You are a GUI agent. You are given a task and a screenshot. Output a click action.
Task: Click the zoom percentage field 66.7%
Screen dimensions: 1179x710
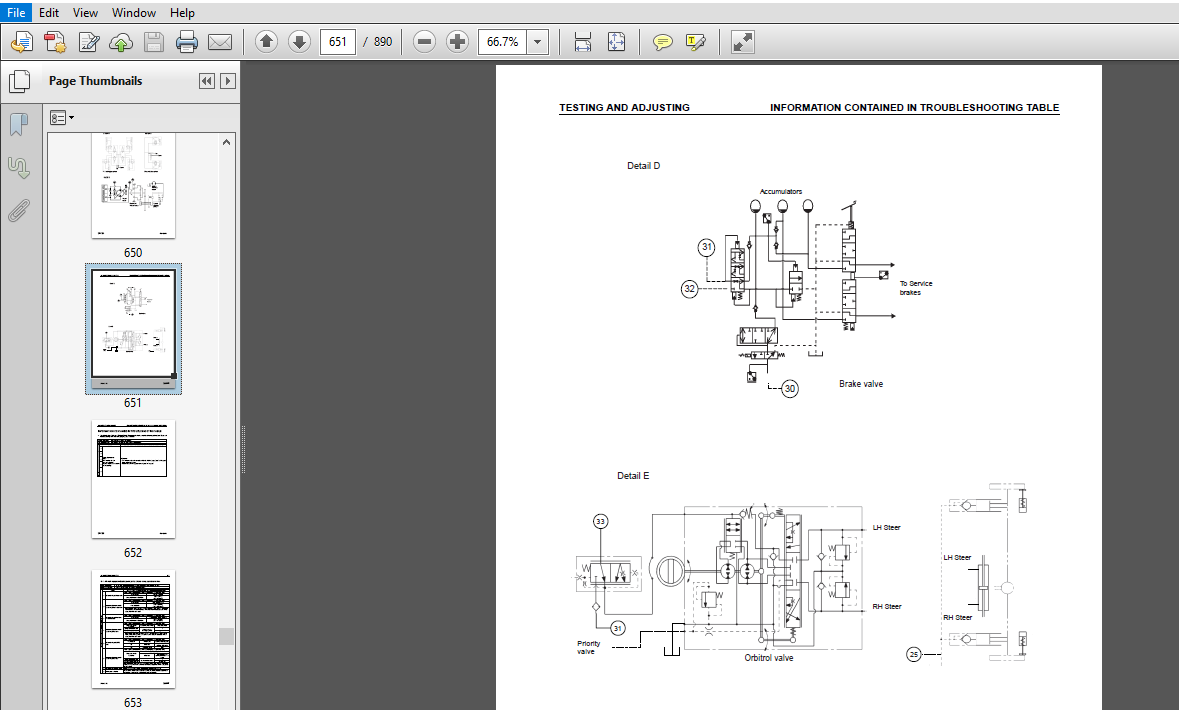click(x=502, y=42)
